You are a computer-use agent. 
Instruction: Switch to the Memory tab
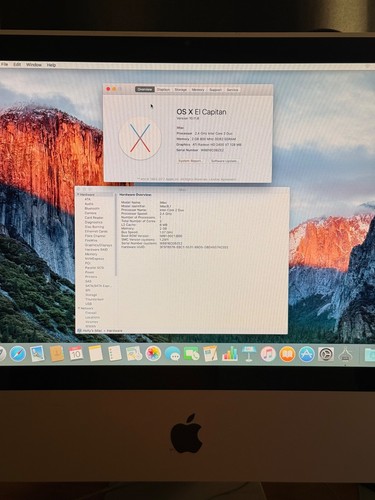tap(198, 89)
